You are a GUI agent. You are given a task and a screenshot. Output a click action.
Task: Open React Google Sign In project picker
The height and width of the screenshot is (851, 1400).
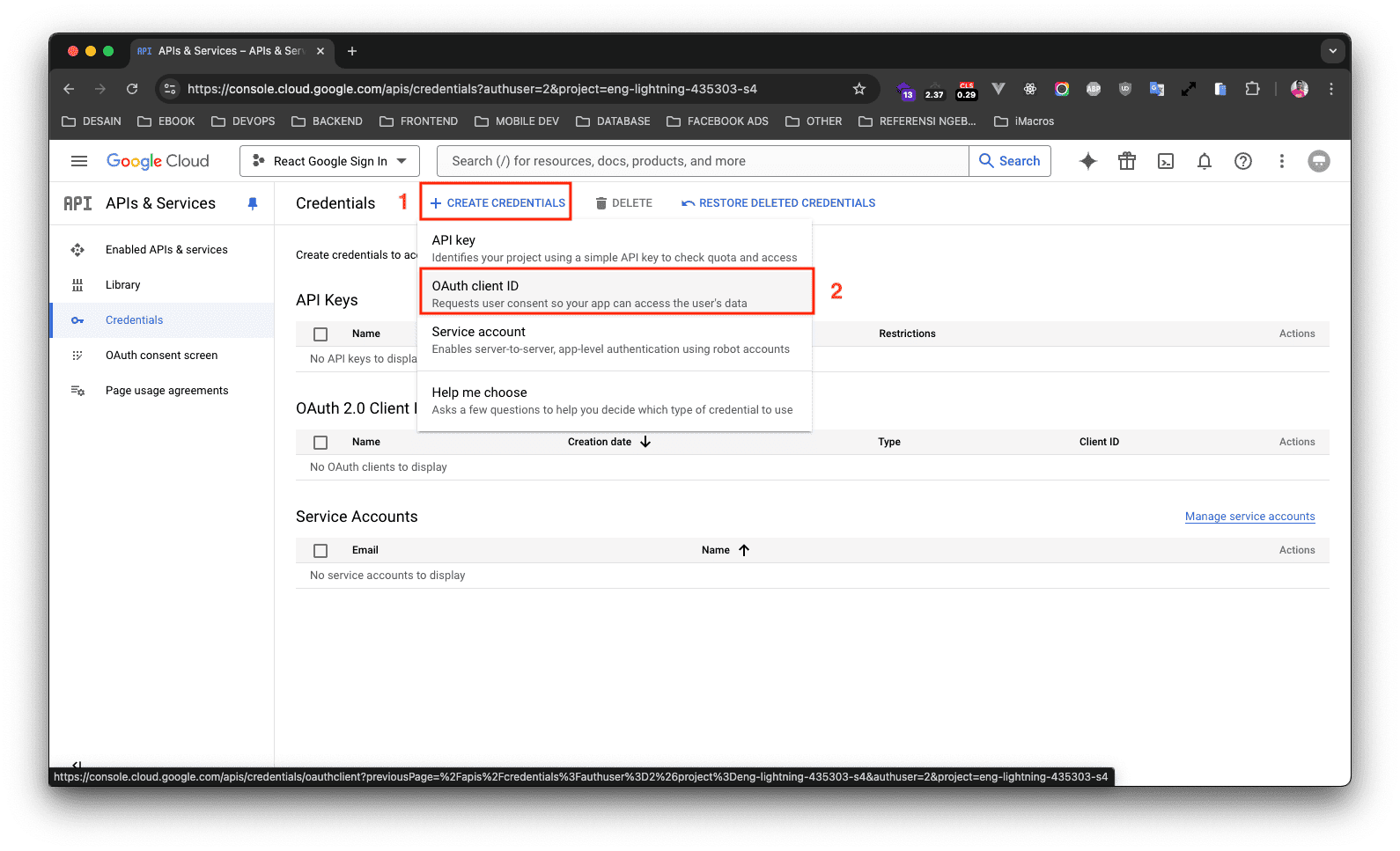(329, 161)
